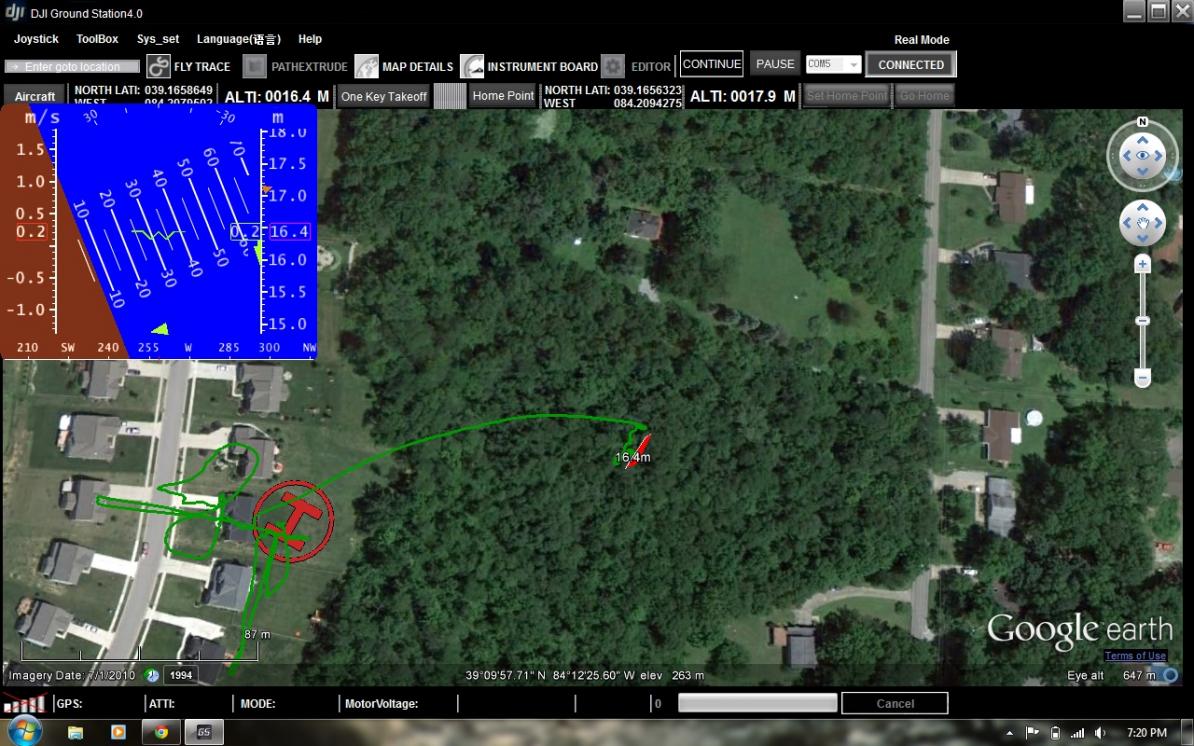1194x746 pixels.
Task: Open the Language menu
Action: coord(238,39)
